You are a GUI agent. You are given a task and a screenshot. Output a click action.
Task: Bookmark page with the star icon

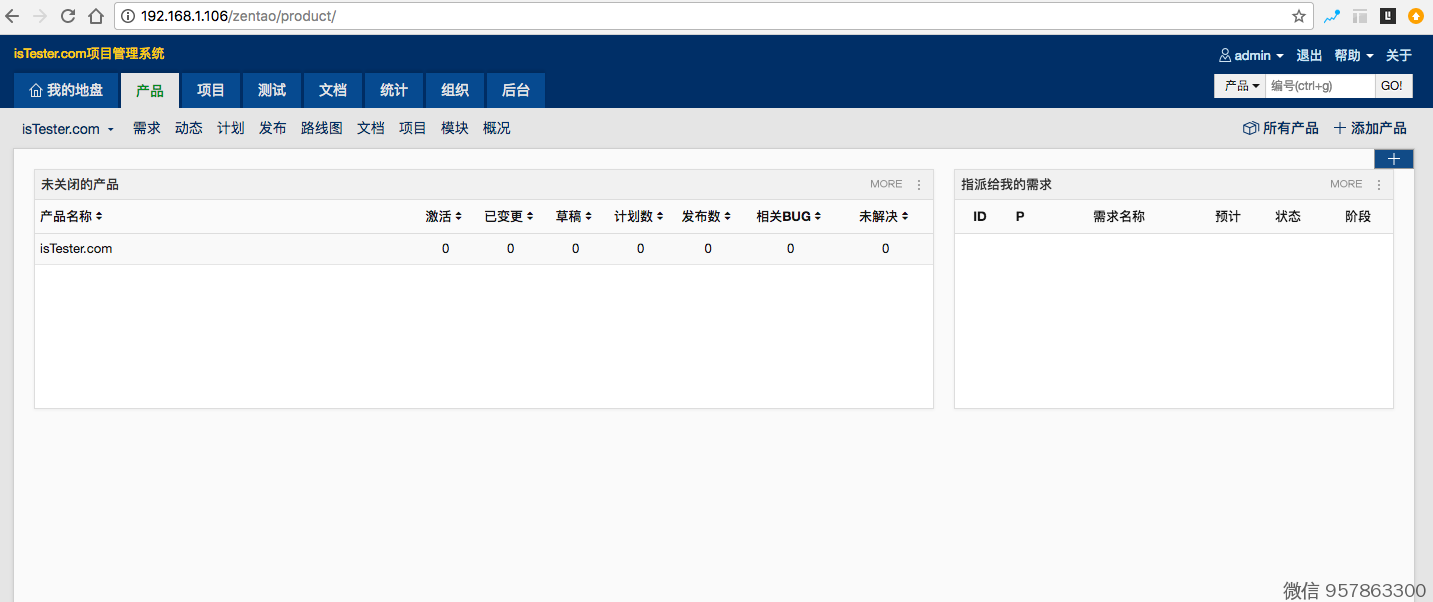coord(1298,16)
